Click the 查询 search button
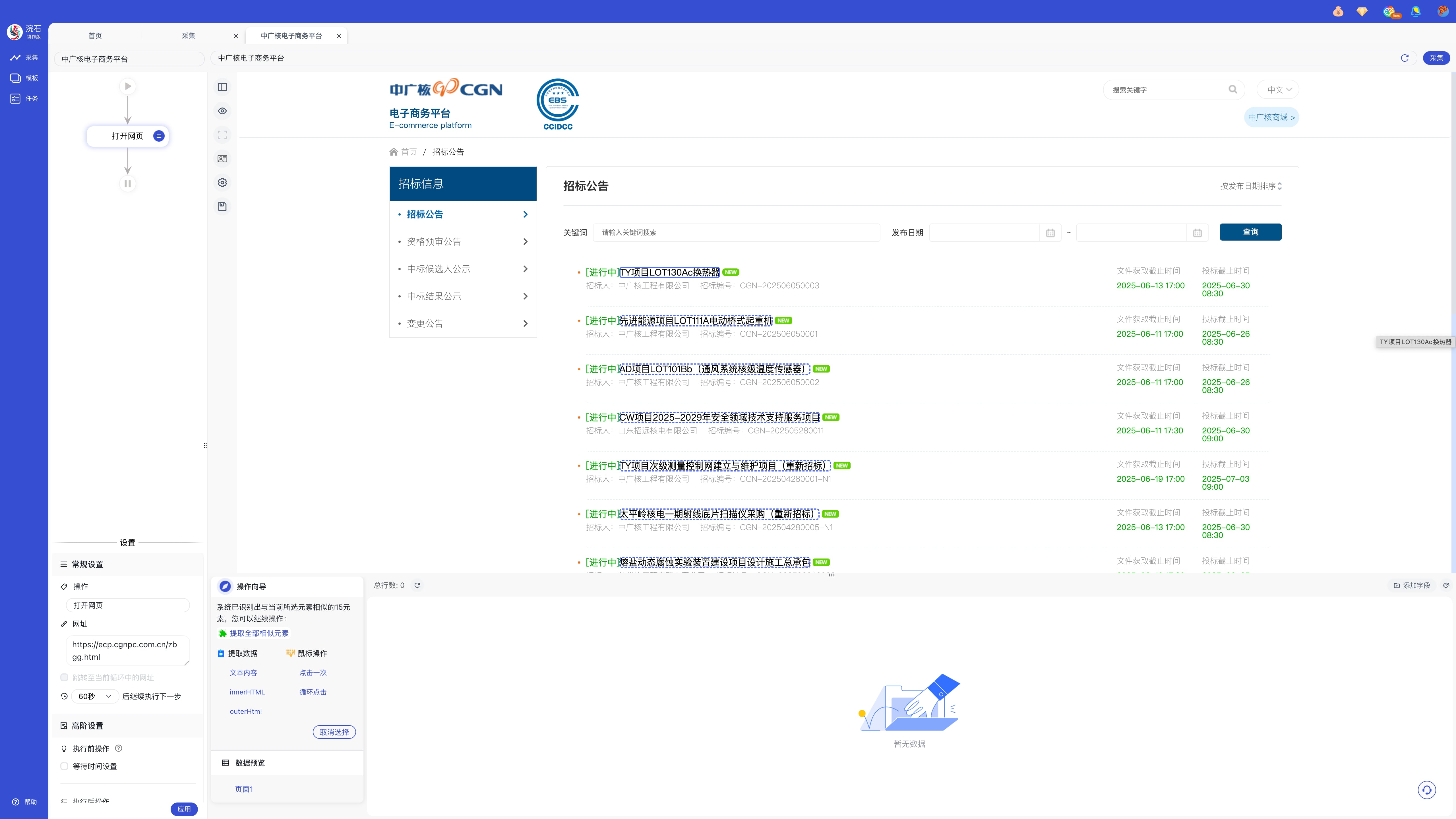The height and width of the screenshot is (819, 1456). (1250, 232)
